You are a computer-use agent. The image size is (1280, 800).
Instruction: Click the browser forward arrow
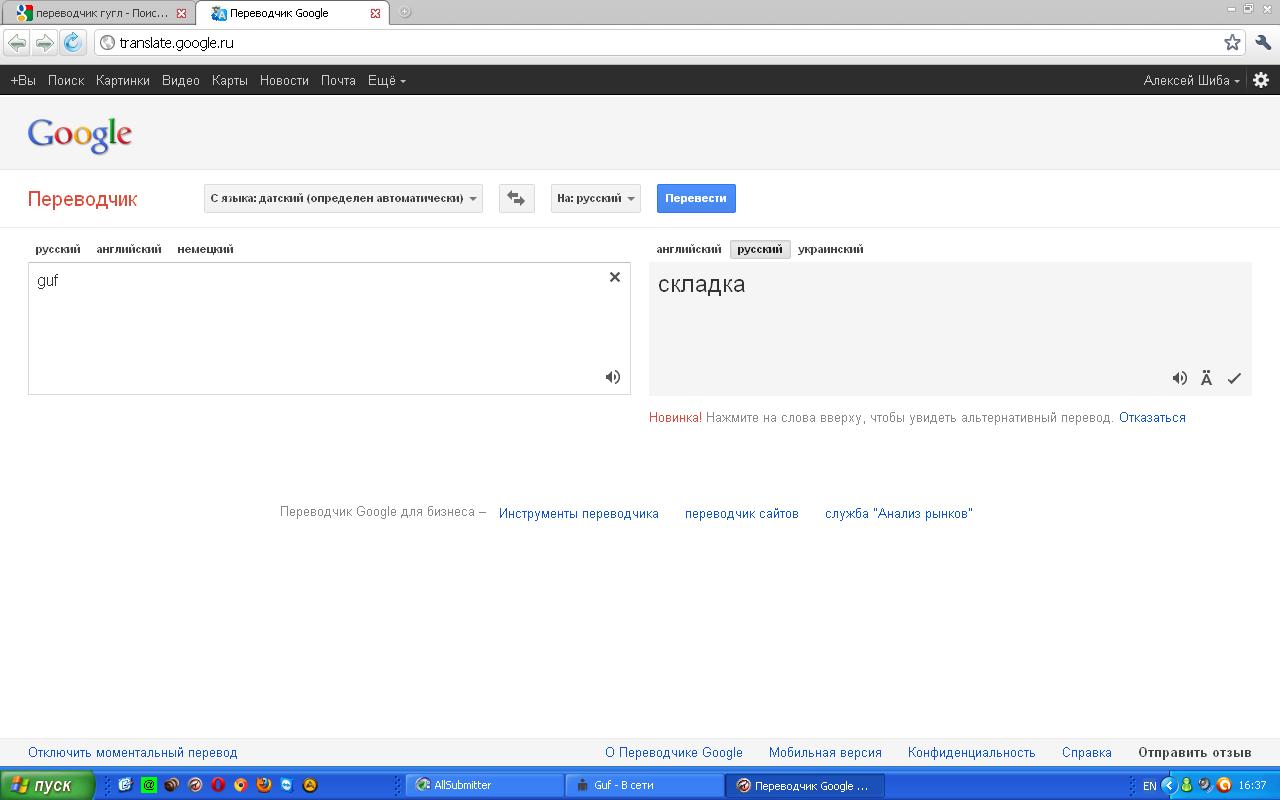(x=44, y=42)
